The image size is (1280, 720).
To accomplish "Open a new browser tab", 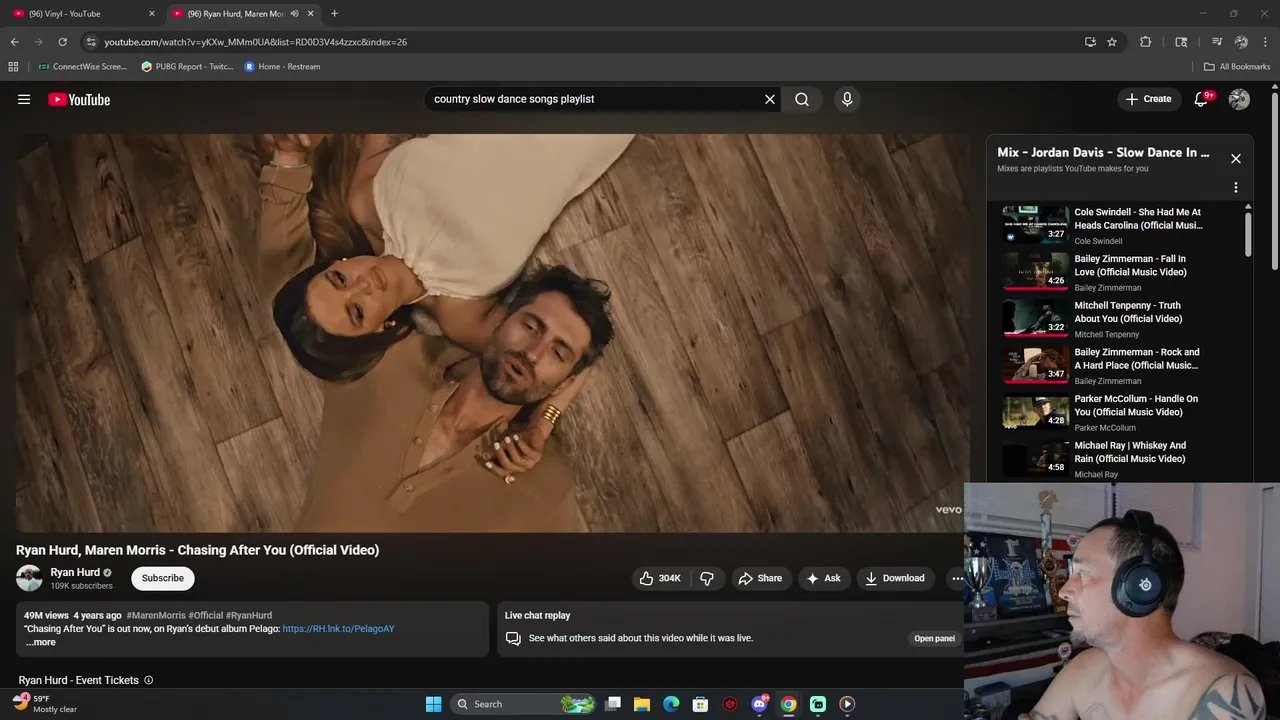I will [x=334, y=14].
